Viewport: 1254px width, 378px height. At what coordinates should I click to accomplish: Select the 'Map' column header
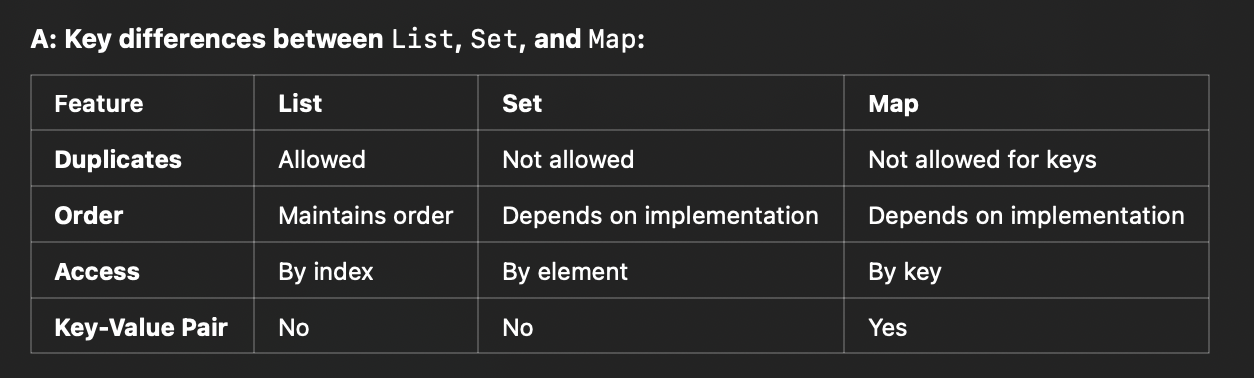[893, 103]
